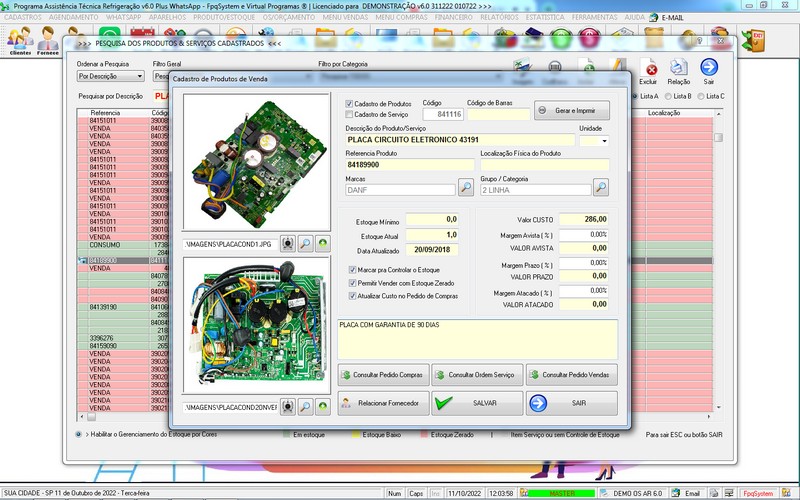The height and width of the screenshot is (500, 800).
Task: Click webcam capture icon beside PLACACOND1.JPG
Action: pos(288,243)
